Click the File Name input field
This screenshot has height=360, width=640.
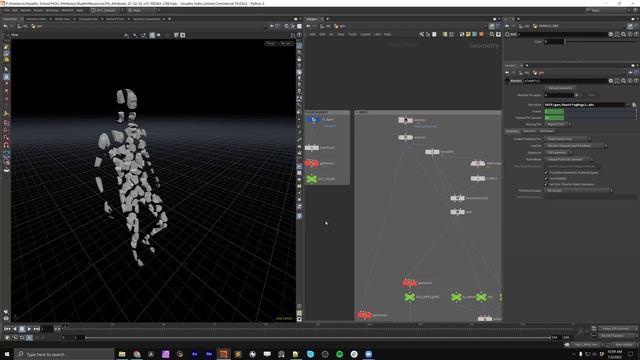(x=584, y=105)
